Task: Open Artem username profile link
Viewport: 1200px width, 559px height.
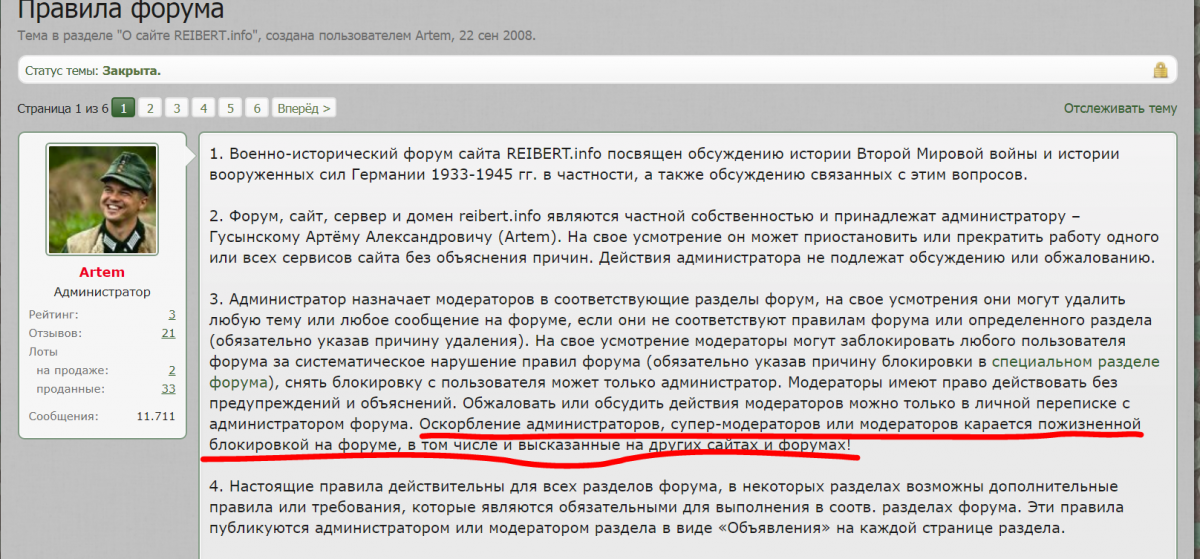Action: coord(102,273)
